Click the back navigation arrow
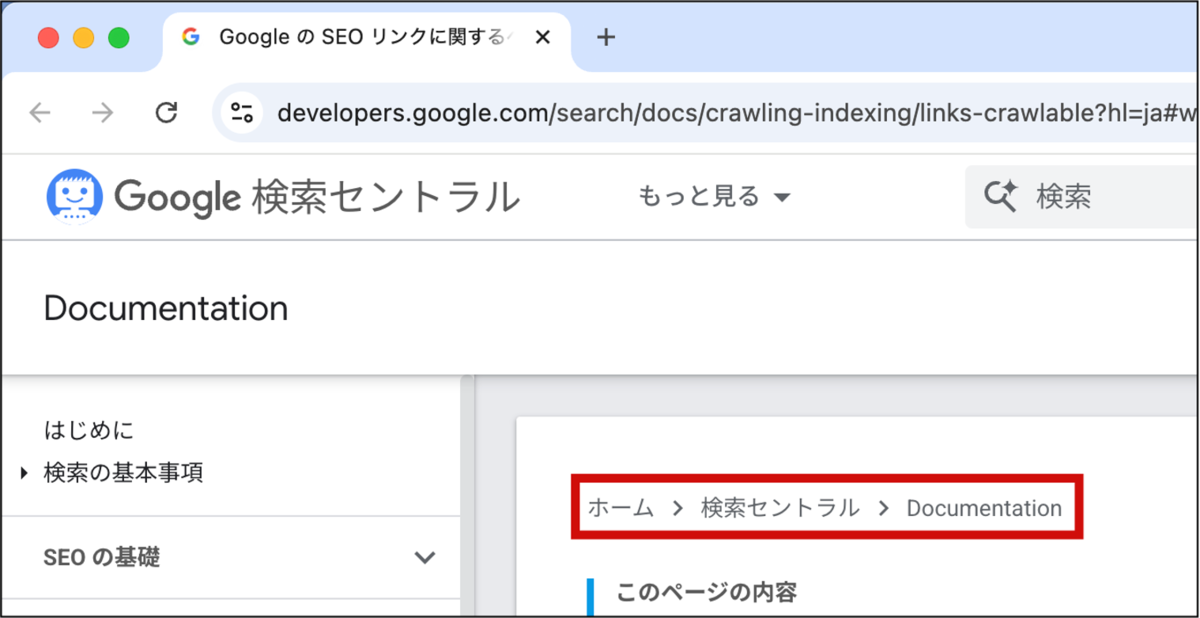Viewport: 1200px width, 618px height. coord(40,112)
